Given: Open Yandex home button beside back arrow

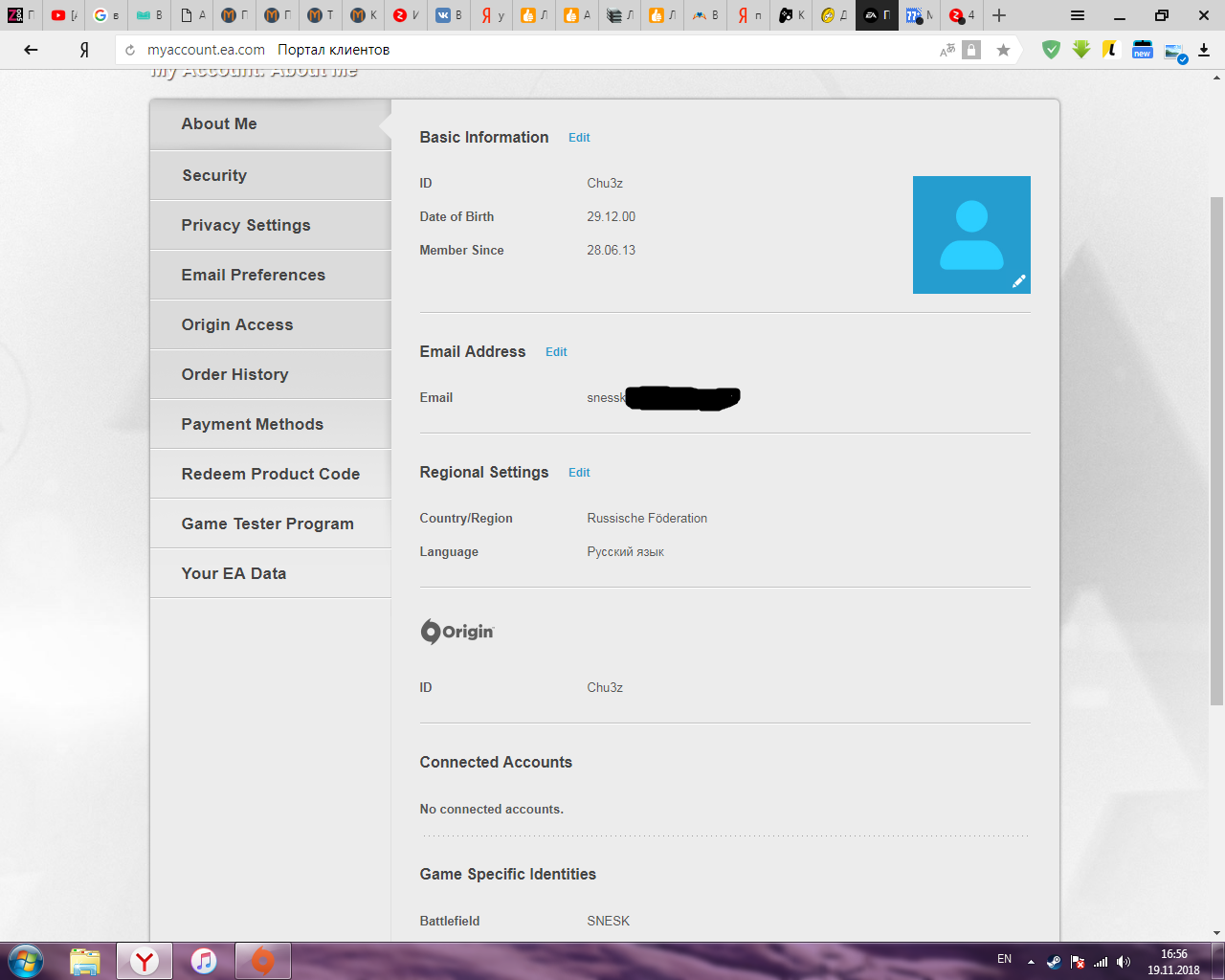Looking at the screenshot, I should coord(84,50).
